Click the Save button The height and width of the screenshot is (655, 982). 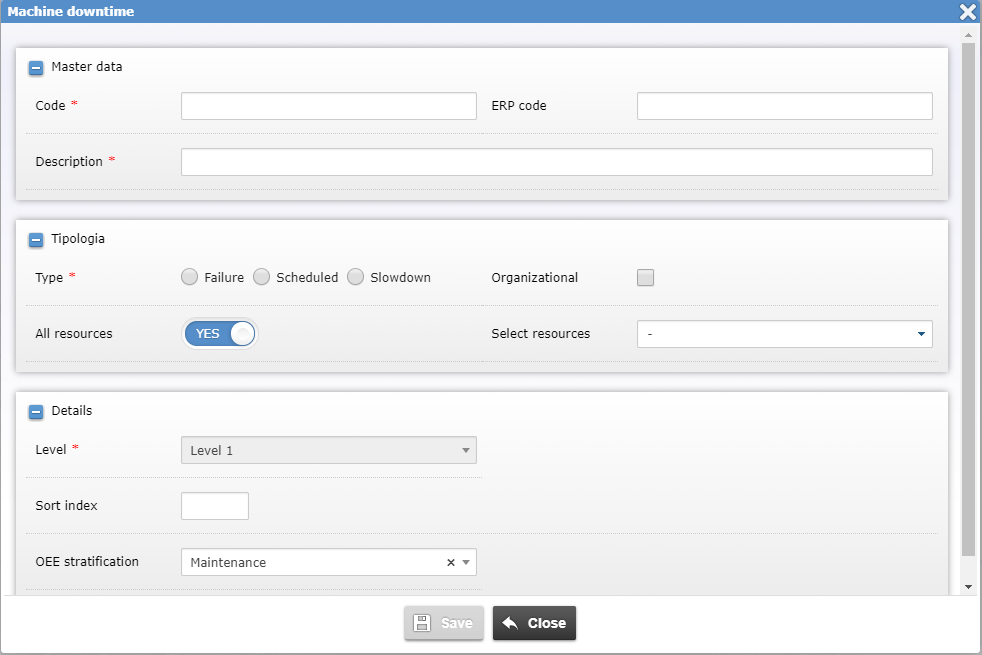[444, 623]
